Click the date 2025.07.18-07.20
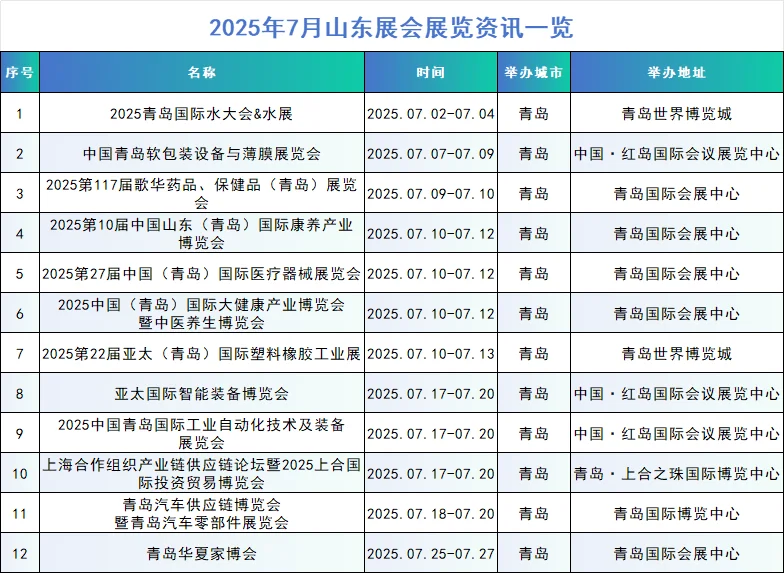Image resolution: width=784 pixels, height=573 pixels. click(430, 514)
